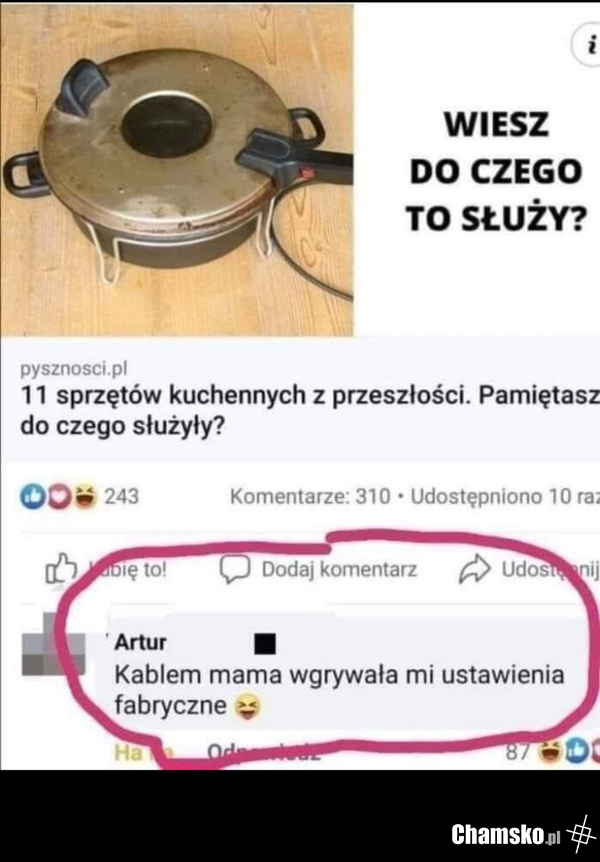The width and height of the screenshot is (600, 862).
Task: Click the heart reaction icon above the count
Action: [57, 496]
